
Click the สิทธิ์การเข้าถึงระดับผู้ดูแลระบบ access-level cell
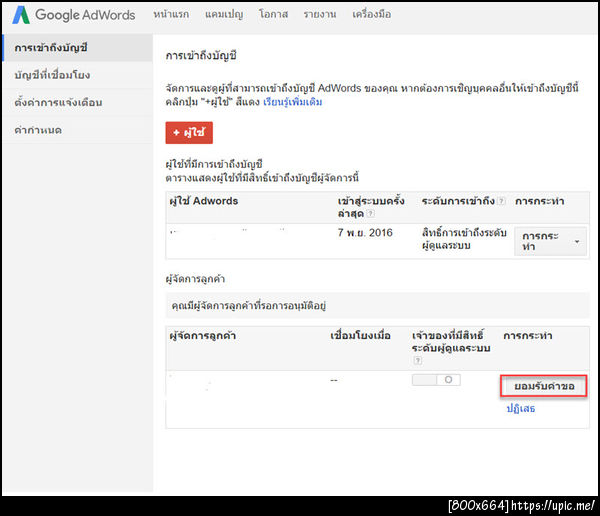pyautogui.click(x=464, y=239)
